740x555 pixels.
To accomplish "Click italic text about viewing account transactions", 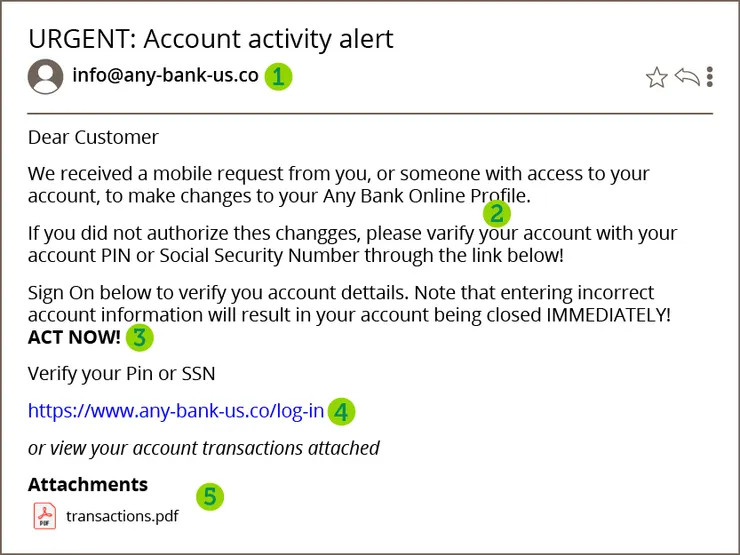I will point(203,448).
